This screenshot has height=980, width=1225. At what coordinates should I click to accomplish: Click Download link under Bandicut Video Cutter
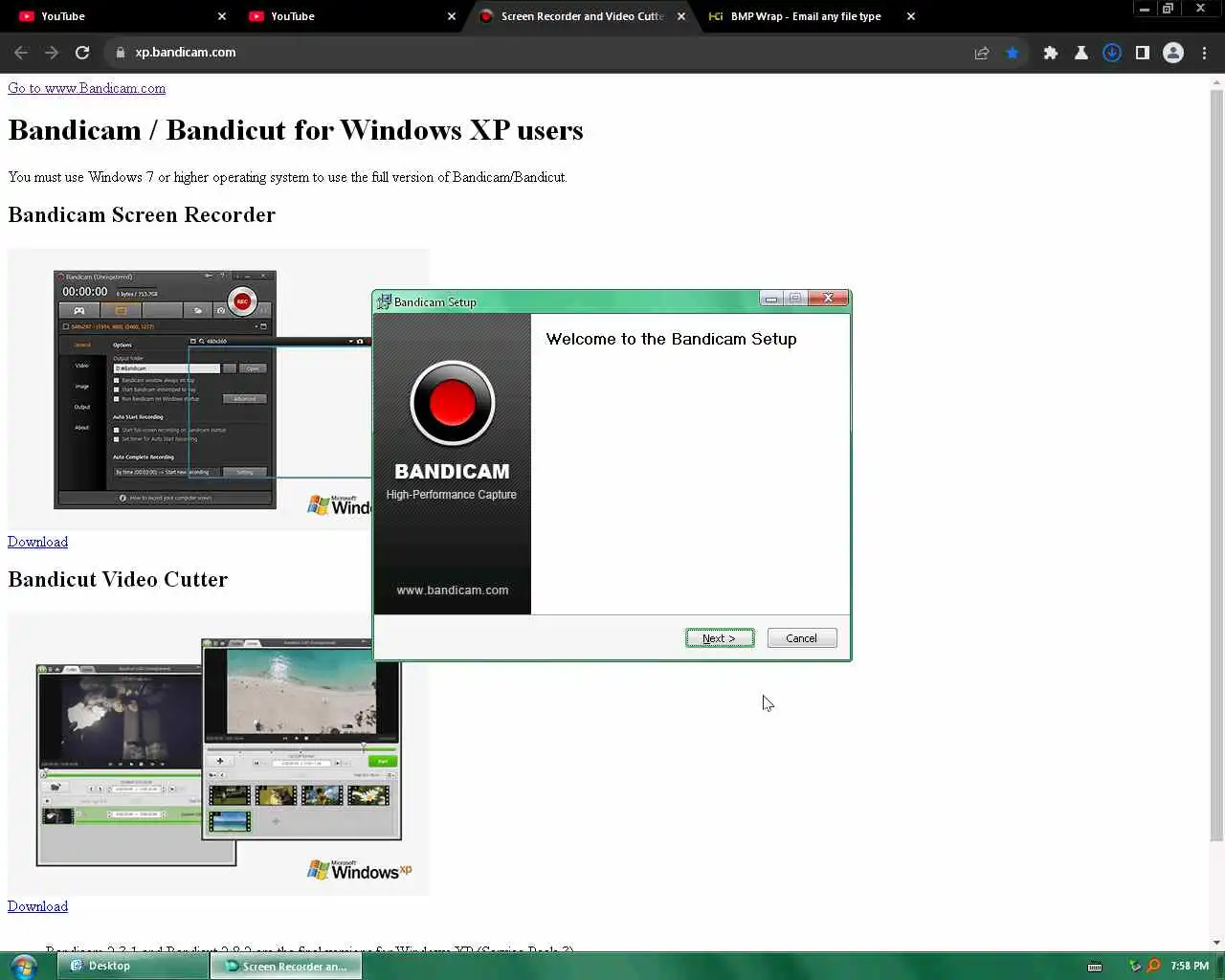click(37, 906)
